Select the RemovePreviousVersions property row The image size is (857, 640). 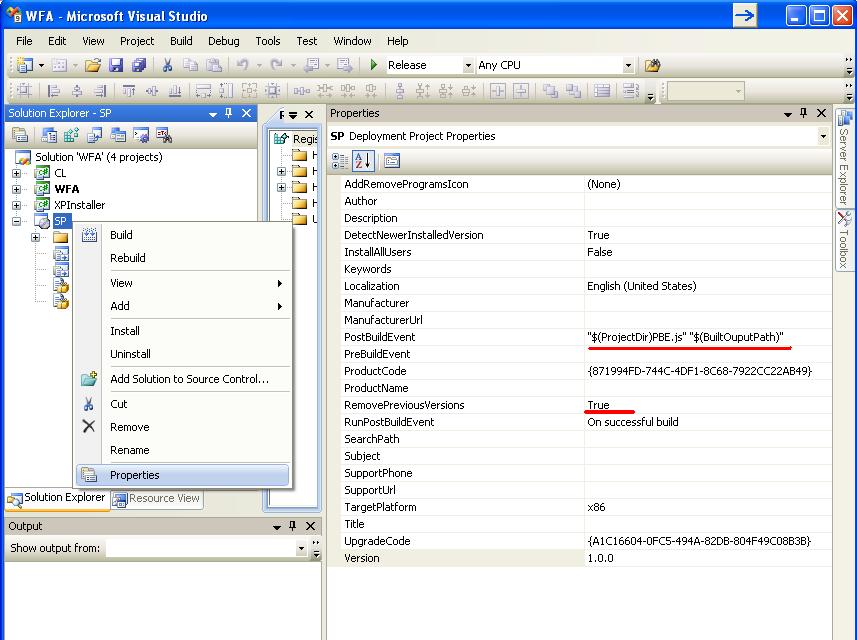585,405
